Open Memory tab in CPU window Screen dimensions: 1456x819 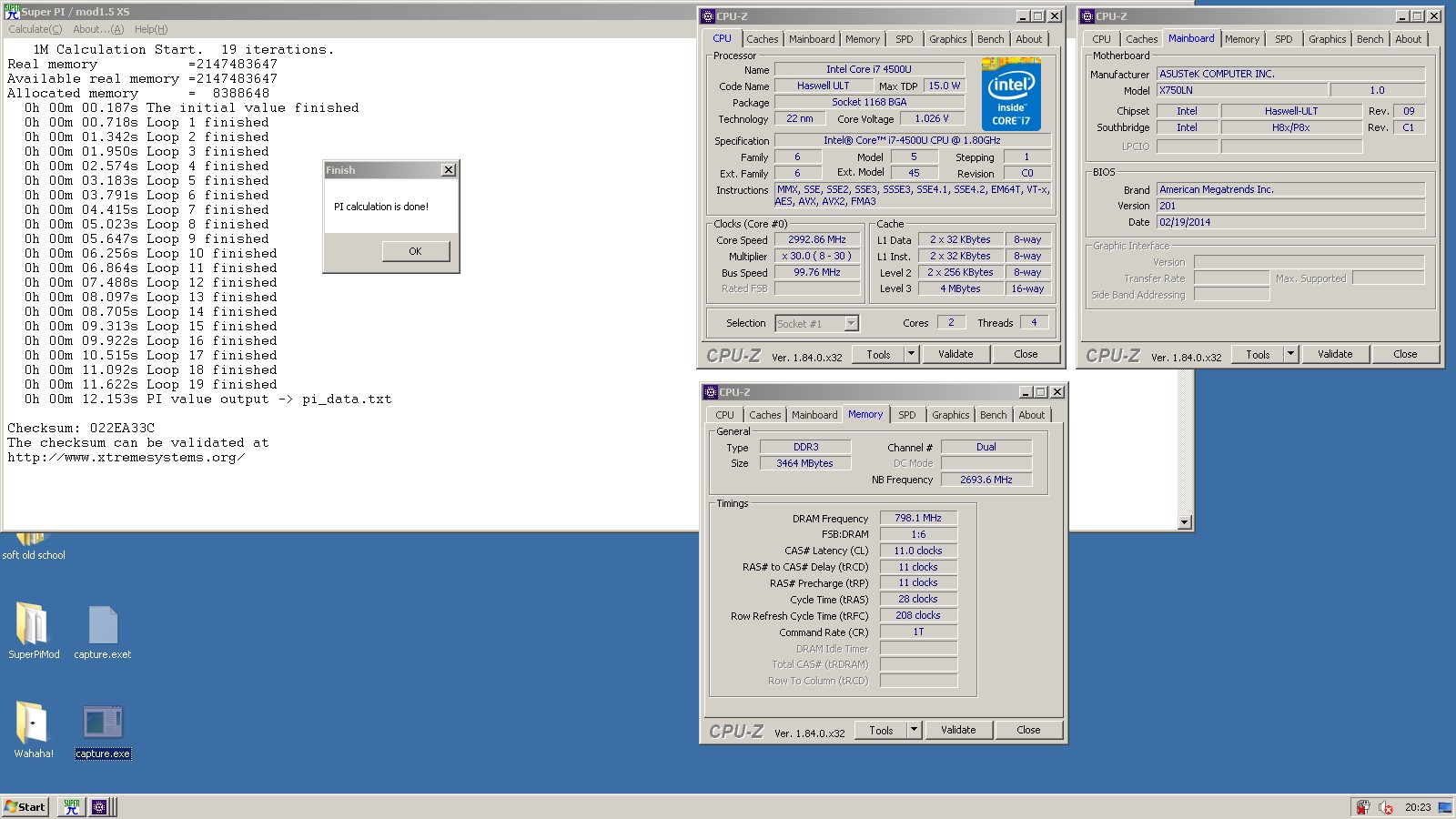[x=862, y=39]
